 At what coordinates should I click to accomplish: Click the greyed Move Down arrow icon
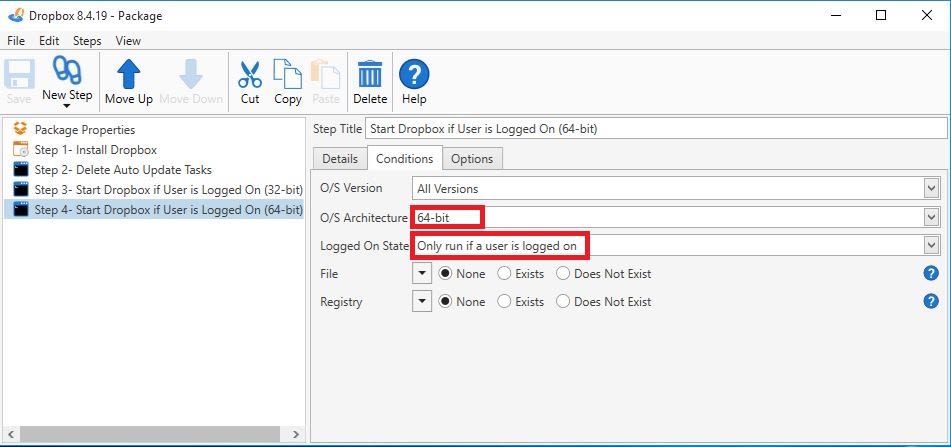click(x=191, y=74)
